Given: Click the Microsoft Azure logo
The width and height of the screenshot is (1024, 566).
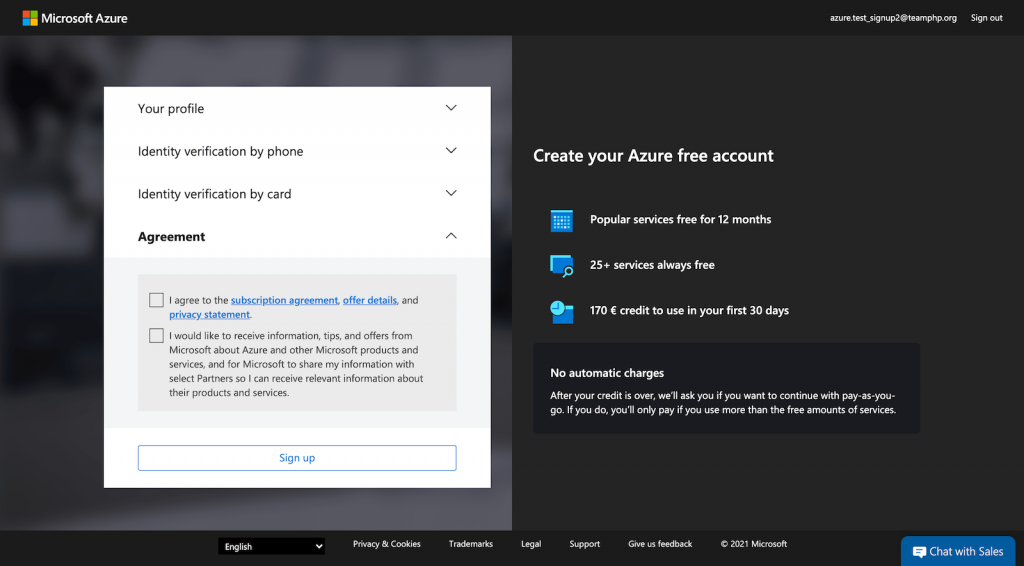Looking at the screenshot, I should pyautogui.click(x=75, y=18).
